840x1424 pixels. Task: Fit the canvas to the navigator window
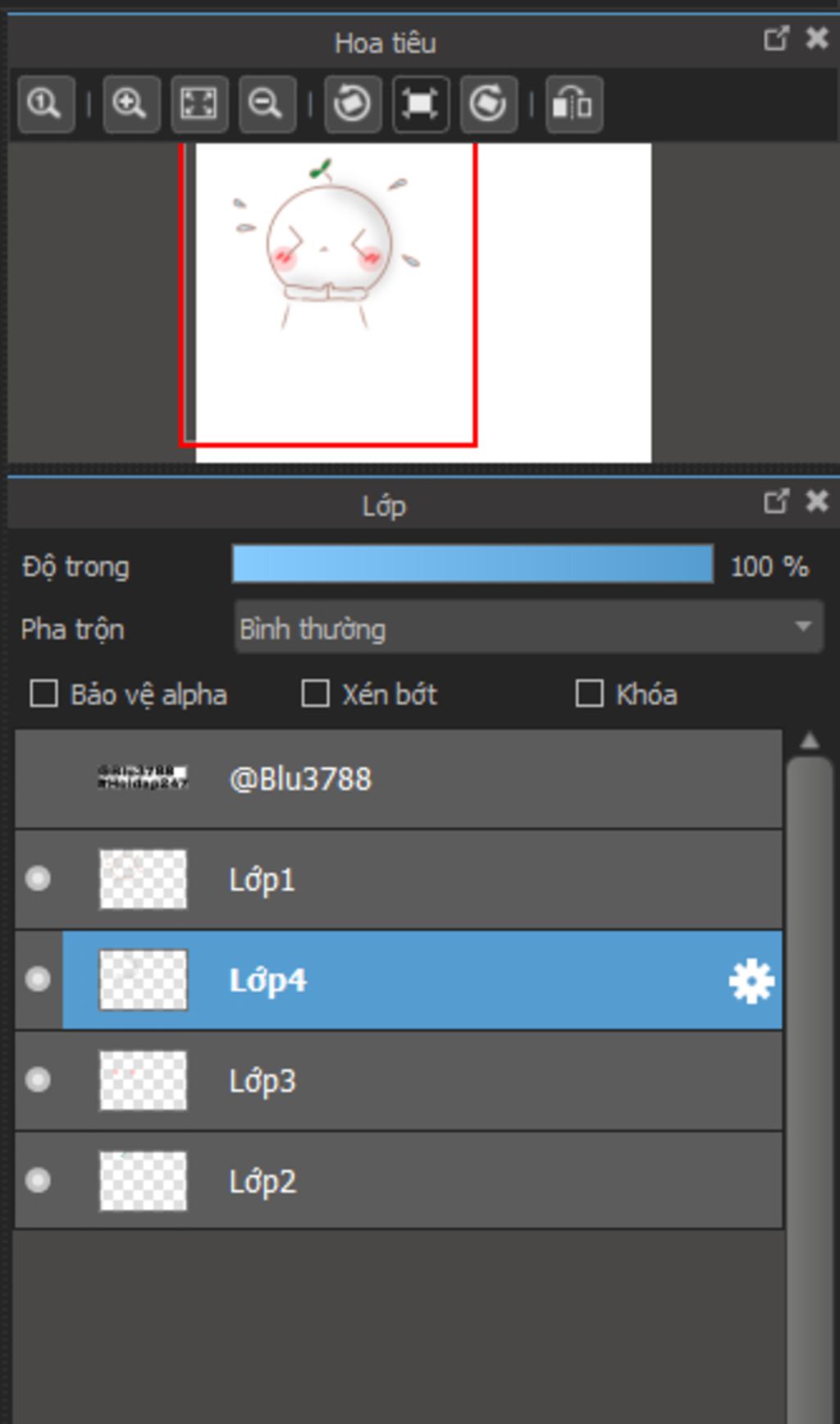199,104
